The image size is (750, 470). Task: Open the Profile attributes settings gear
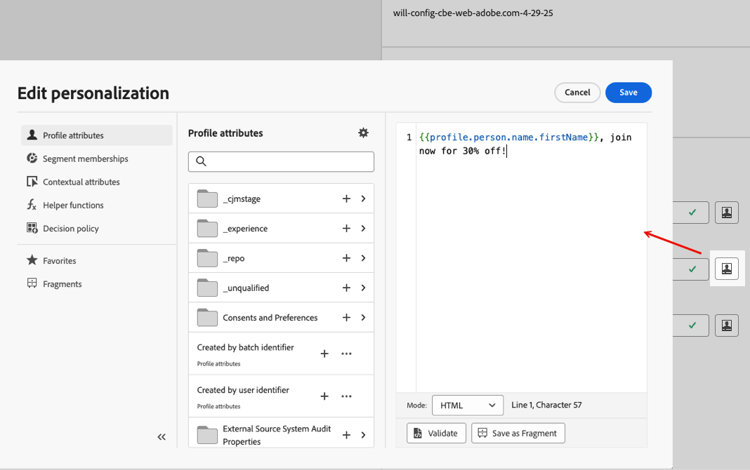(x=363, y=133)
